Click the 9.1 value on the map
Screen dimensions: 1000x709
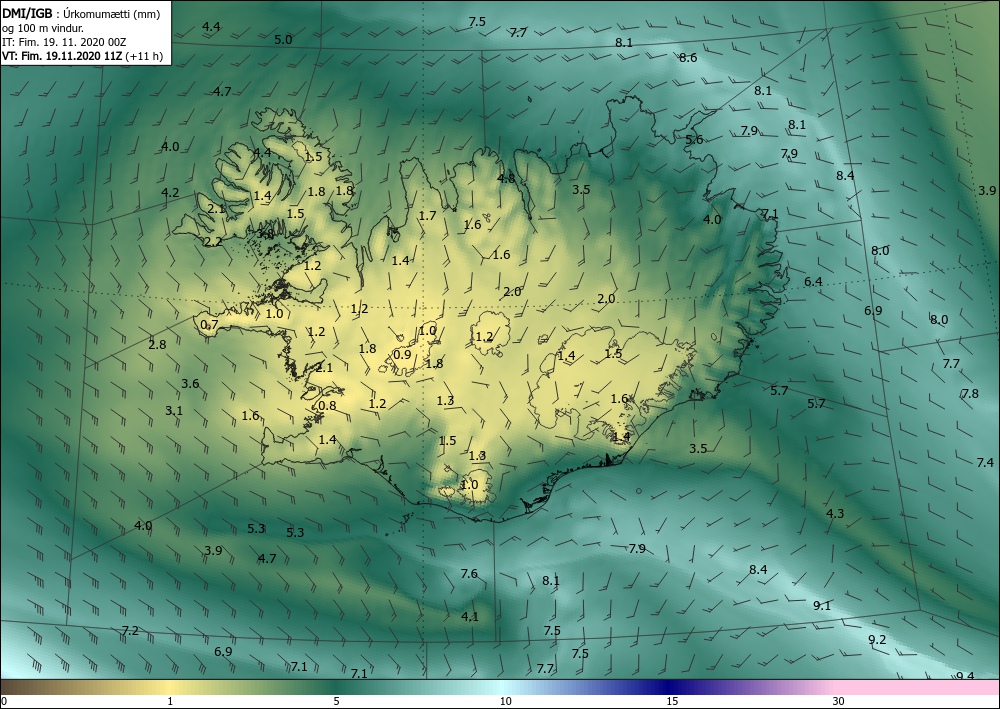822,606
